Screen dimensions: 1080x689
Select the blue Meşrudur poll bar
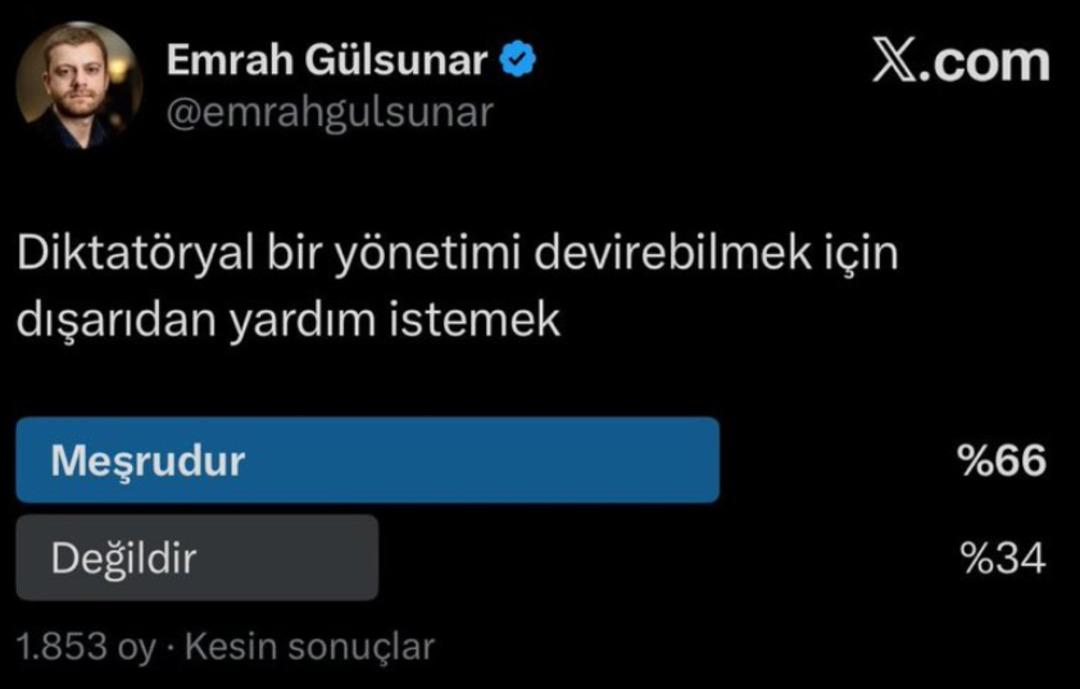368,460
